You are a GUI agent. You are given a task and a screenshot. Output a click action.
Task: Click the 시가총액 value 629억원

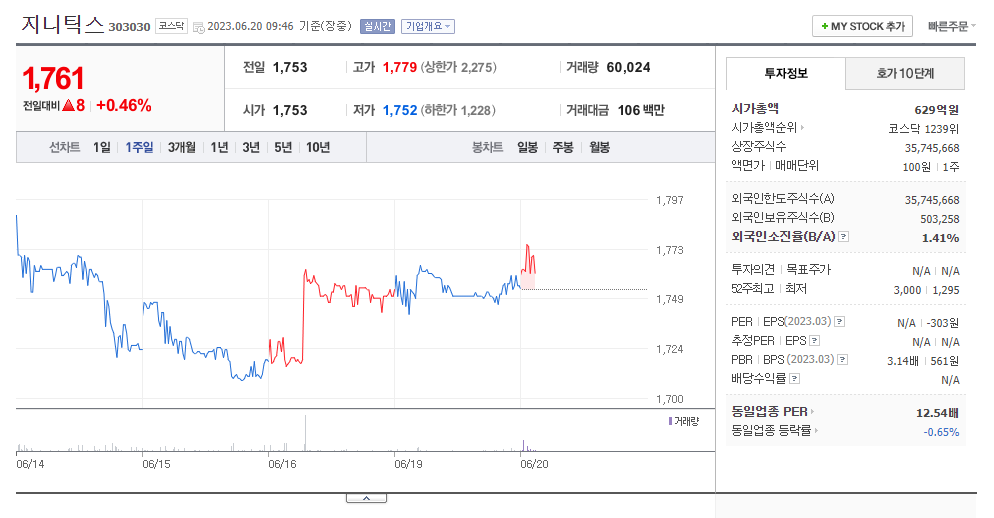click(x=936, y=110)
